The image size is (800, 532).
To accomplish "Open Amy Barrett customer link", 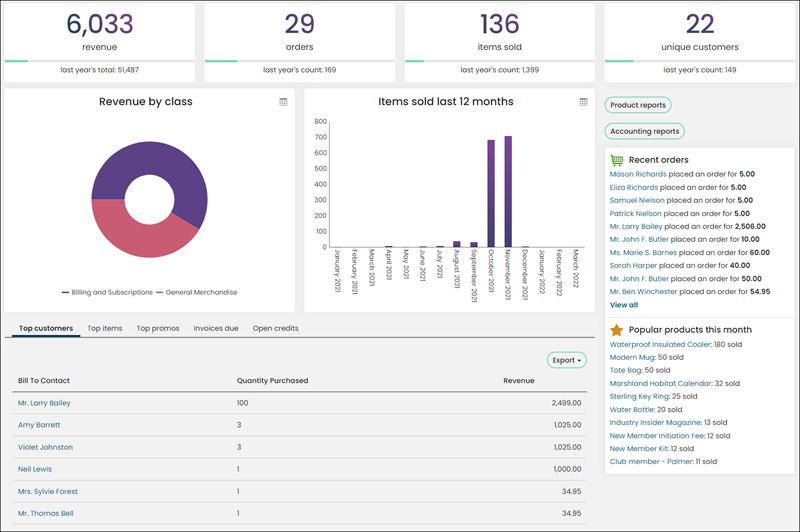I will coord(39,425).
